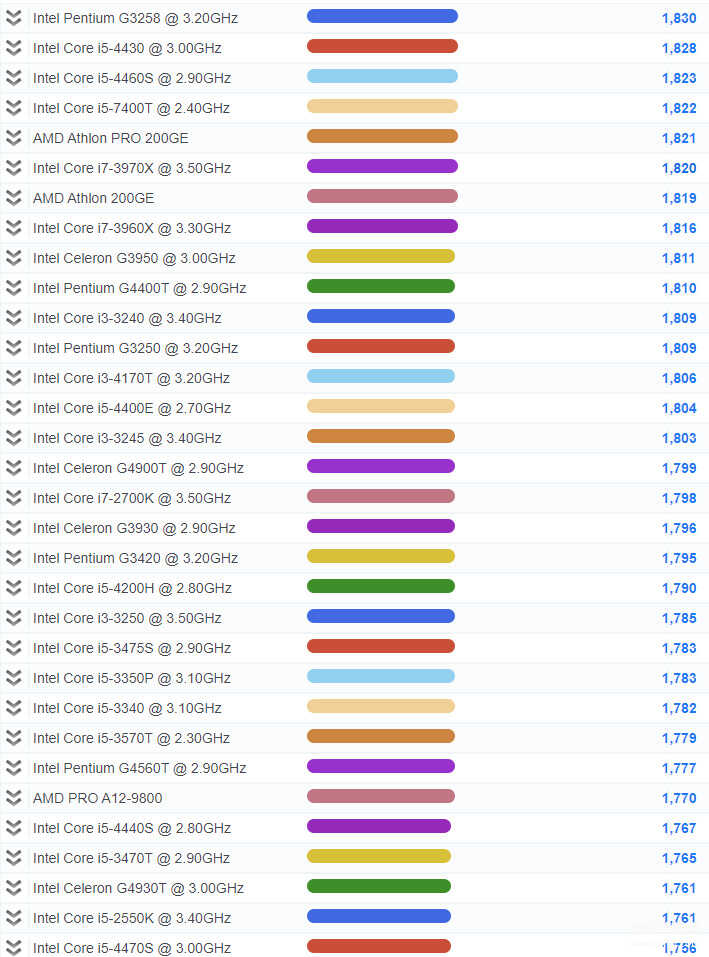Click the score 1,790 for Core i5-4200H
The height and width of the screenshot is (957, 709).
point(679,588)
